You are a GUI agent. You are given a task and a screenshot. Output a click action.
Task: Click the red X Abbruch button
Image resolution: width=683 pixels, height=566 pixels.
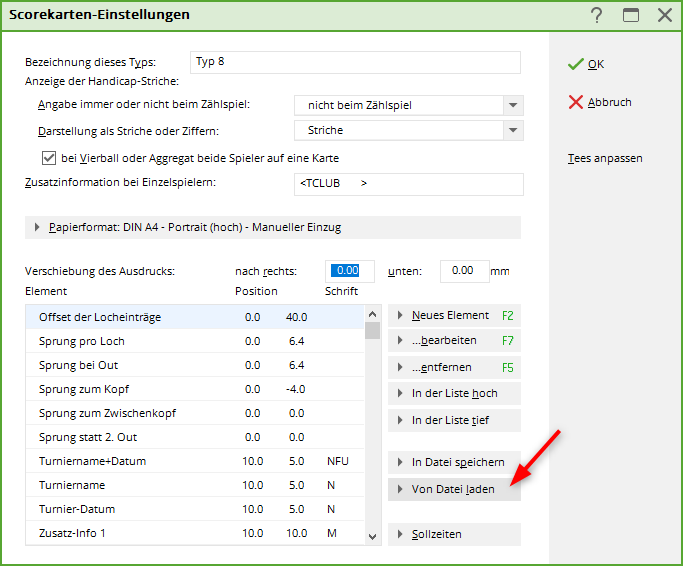click(599, 102)
